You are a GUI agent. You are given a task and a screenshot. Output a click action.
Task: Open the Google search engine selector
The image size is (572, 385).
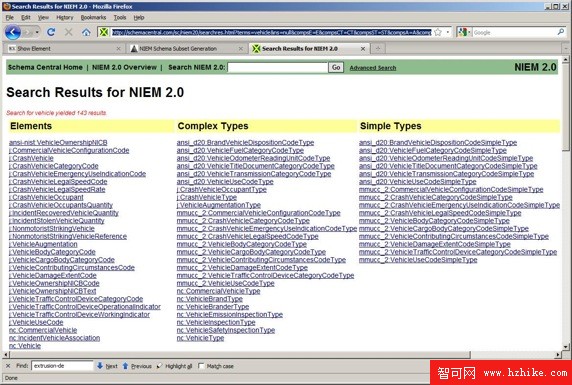(x=464, y=32)
